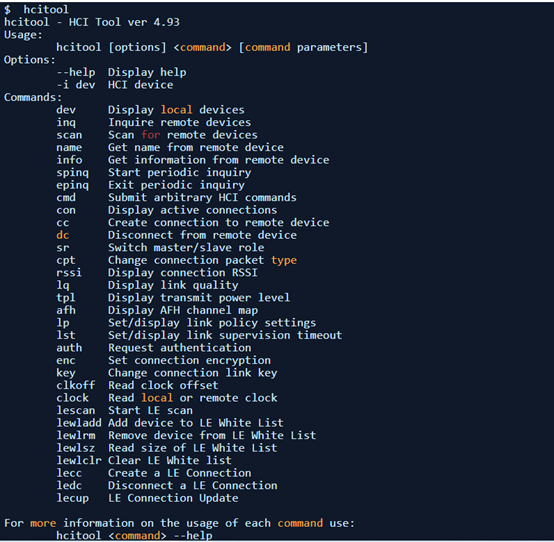This screenshot has width=554, height=542.
Task: Click the 'scan' Scan for remote devices row
Action: click(157, 135)
